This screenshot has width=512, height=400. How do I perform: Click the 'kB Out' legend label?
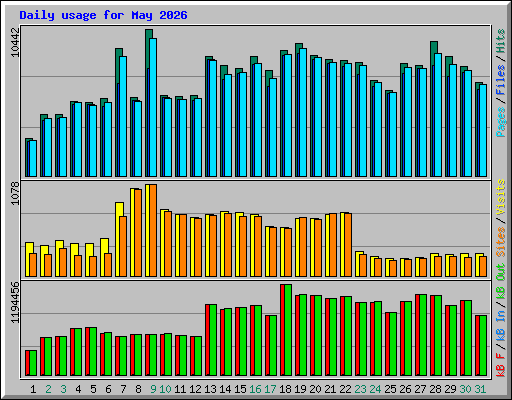[x=501, y=281]
